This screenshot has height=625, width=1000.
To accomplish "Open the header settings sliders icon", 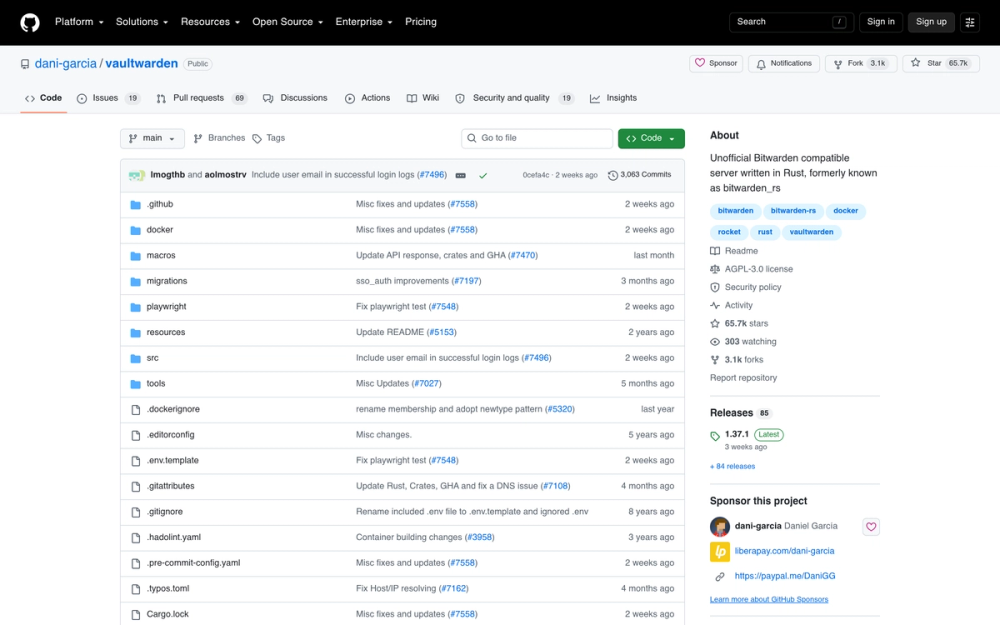I will (969, 22).
